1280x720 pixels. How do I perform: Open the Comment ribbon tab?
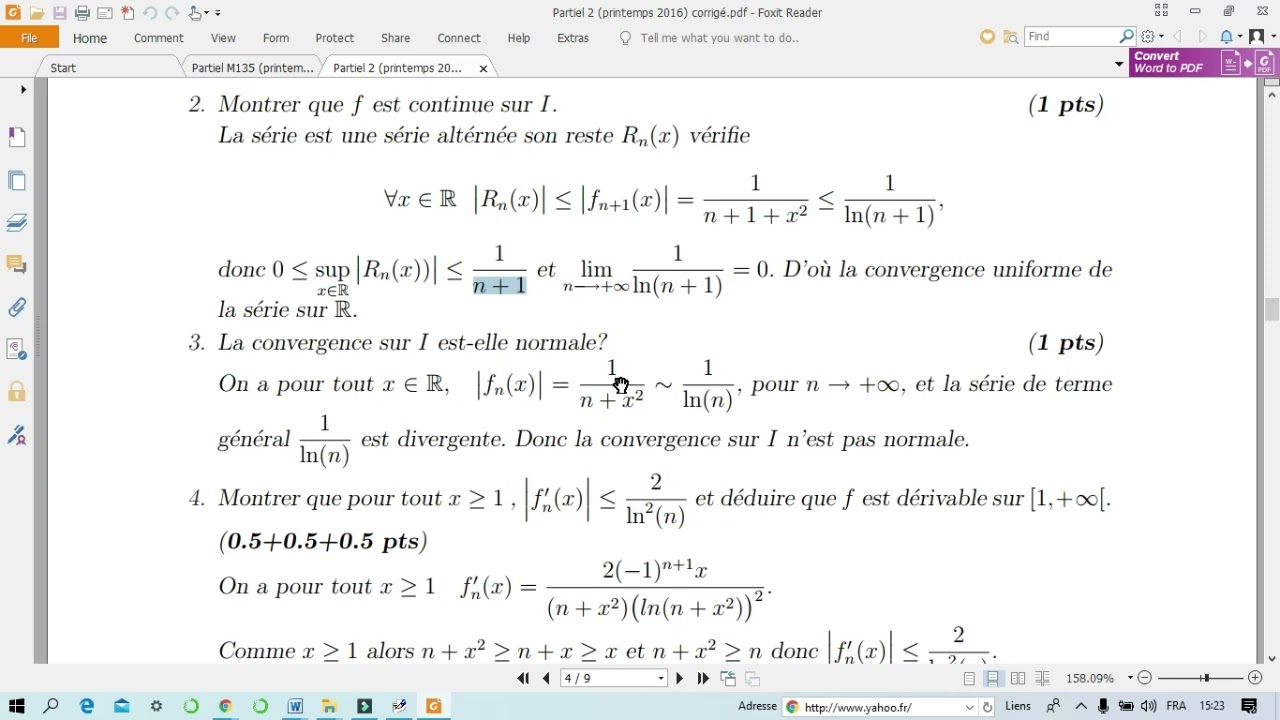coord(159,38)
